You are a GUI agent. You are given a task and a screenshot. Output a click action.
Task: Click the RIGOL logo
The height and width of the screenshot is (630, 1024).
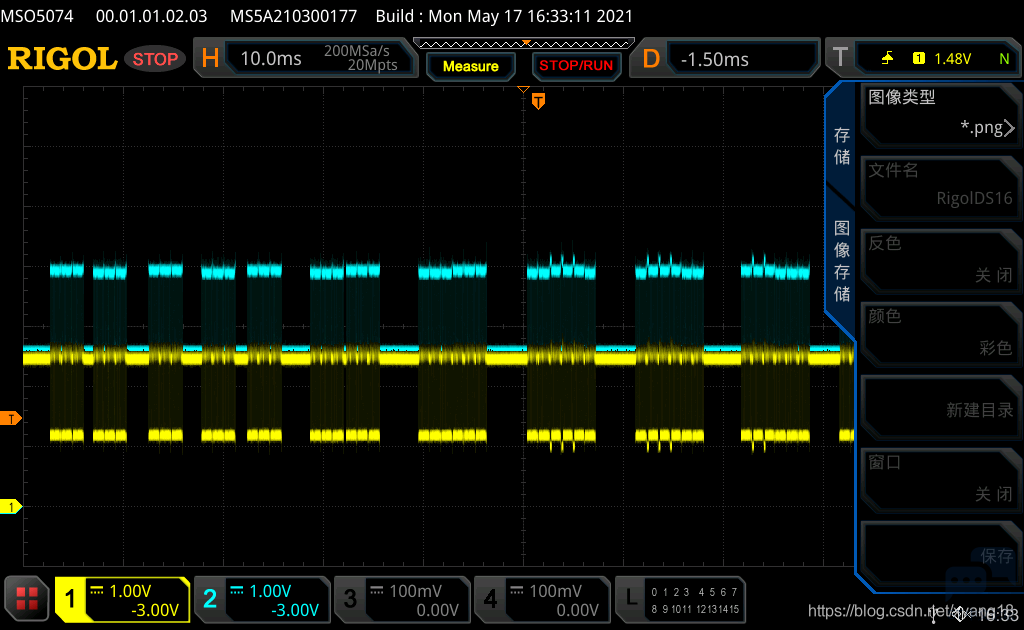tap(62, 59)
